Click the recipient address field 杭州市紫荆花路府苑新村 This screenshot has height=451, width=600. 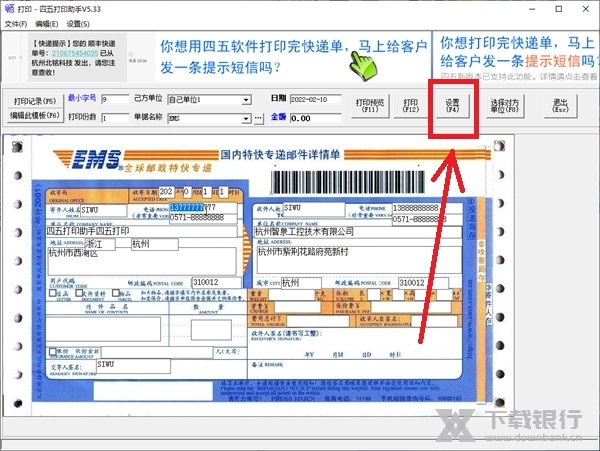pos(359,259)
